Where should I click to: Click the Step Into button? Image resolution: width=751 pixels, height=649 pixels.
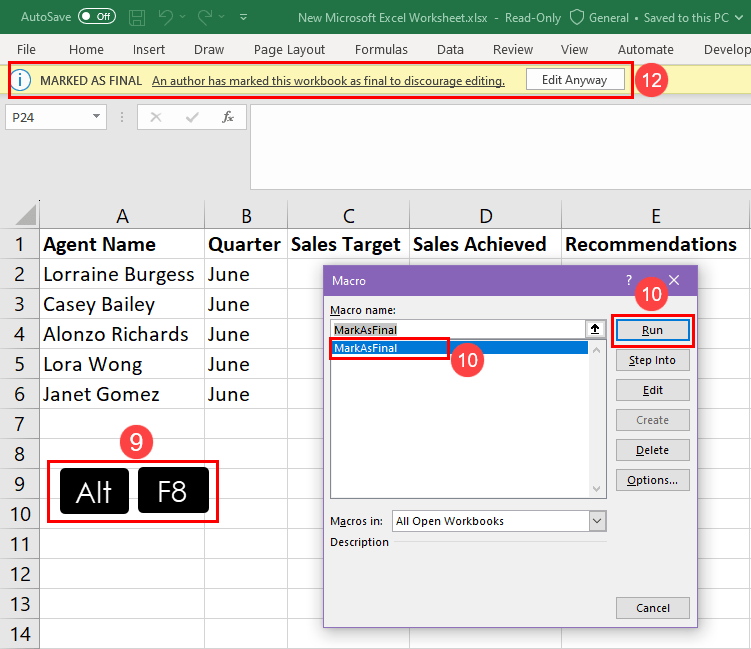pos(652,360)
